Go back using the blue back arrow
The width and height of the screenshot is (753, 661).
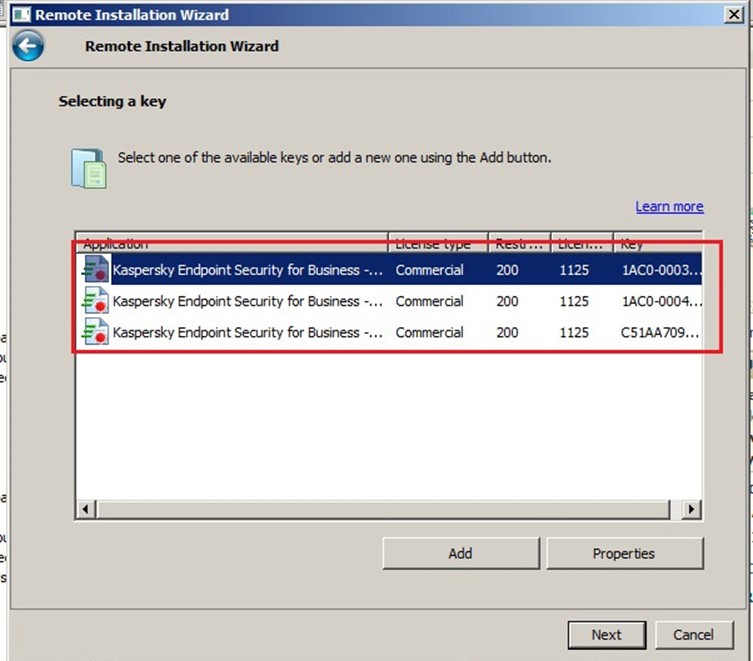[x=28, y=46]
